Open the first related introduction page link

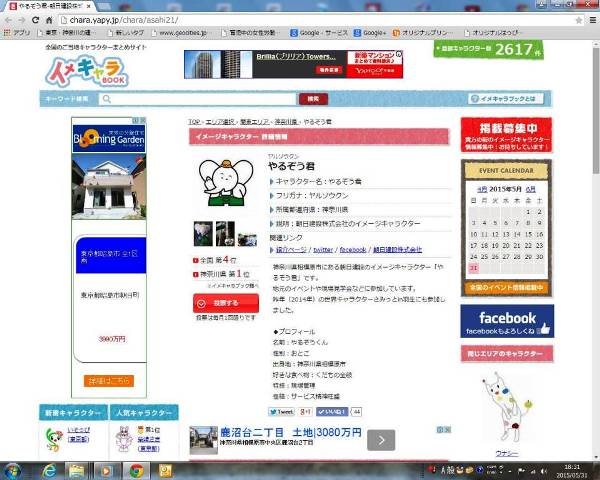(291, 250)
